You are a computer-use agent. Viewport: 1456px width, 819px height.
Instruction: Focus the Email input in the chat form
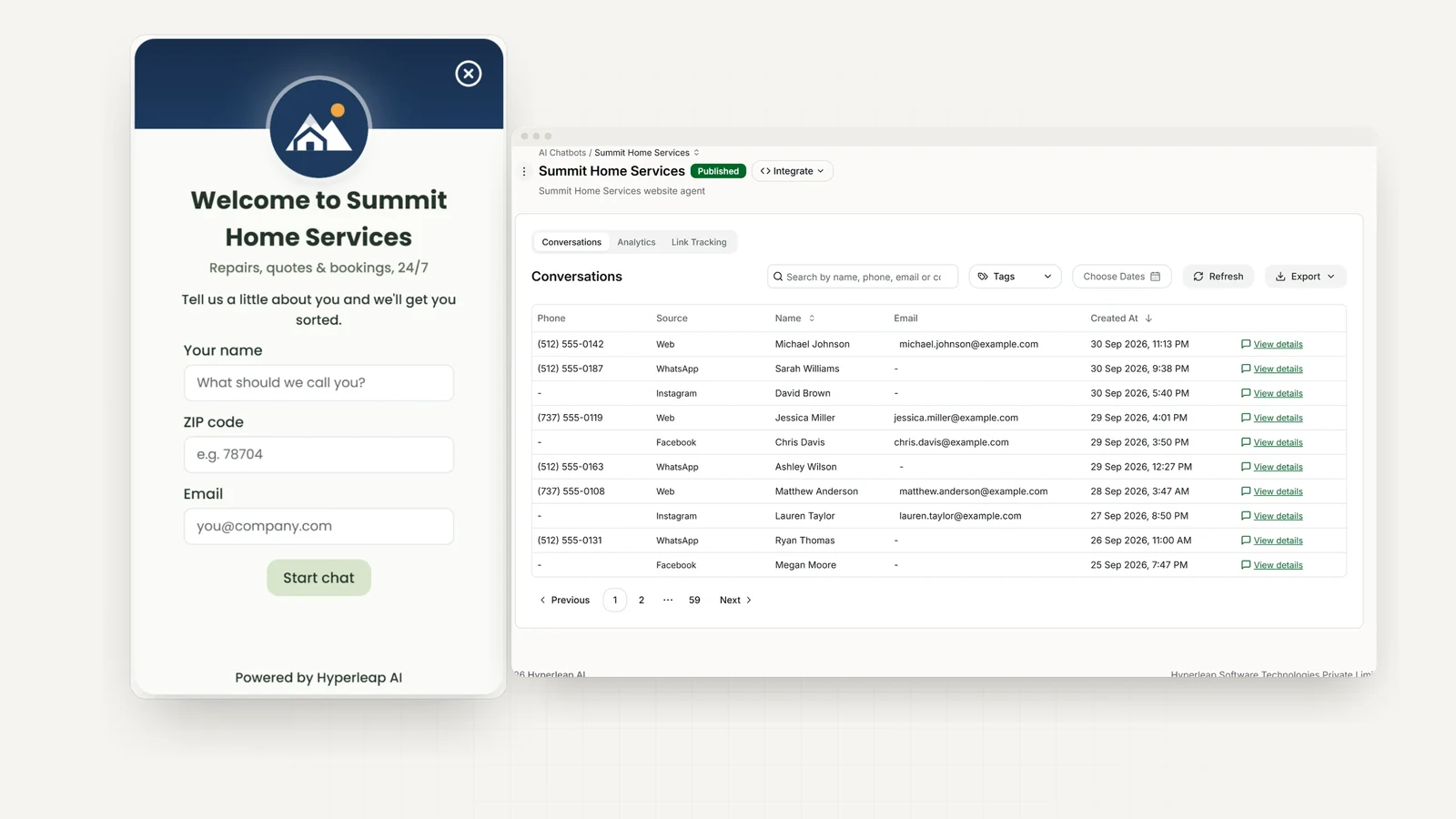pyautogui.click(x=318, y=527)
